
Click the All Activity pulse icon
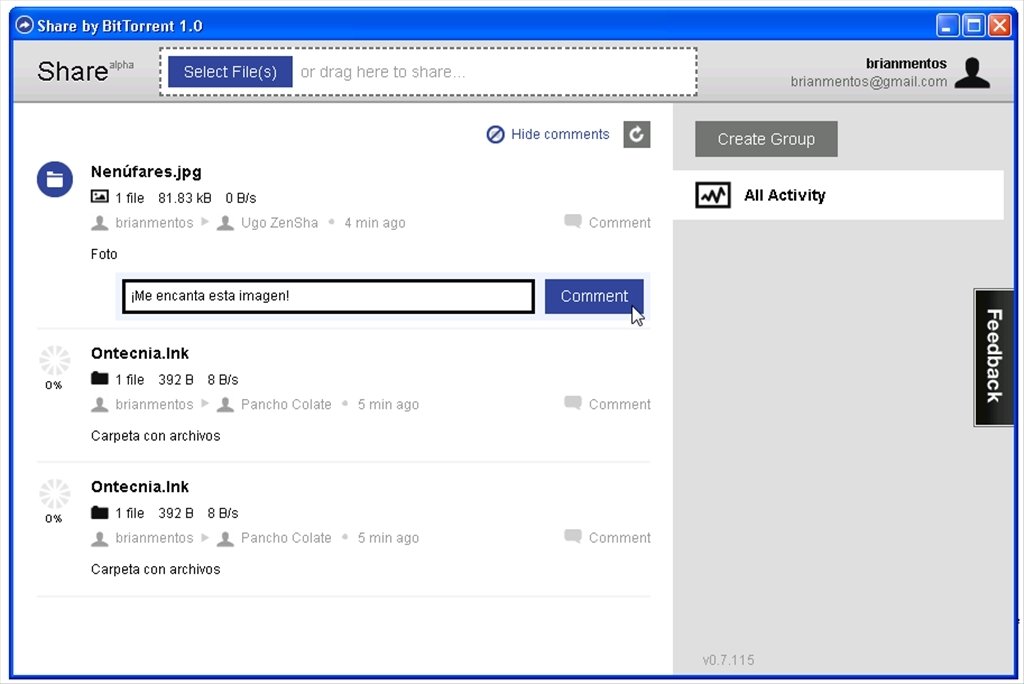[x=712, y=195]
